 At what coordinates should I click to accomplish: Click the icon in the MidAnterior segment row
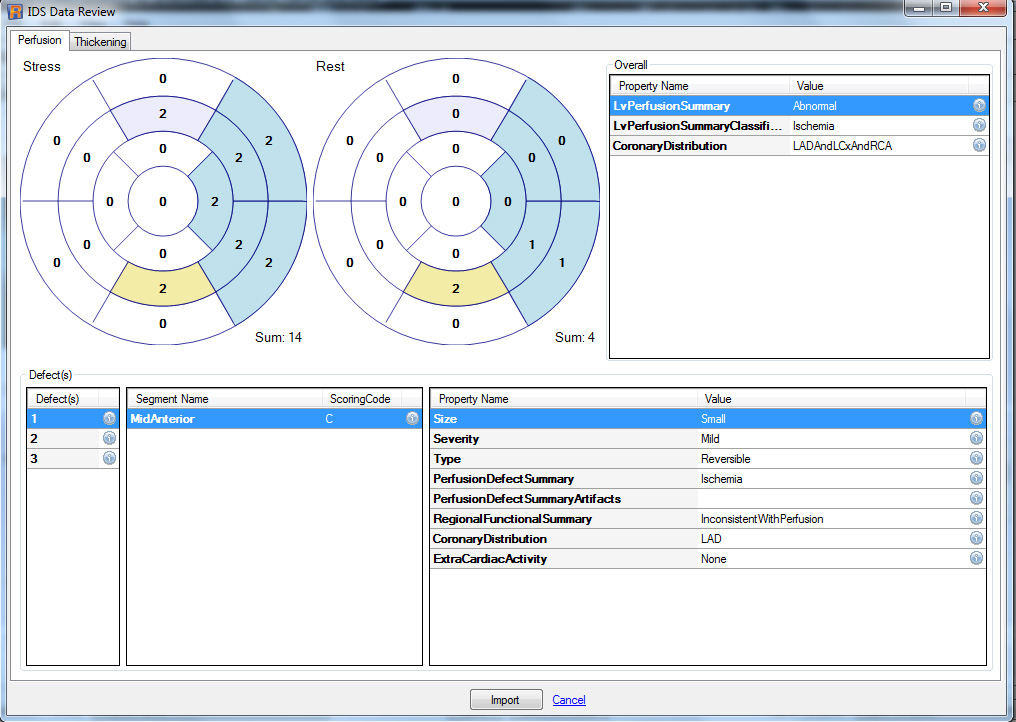[x=412, y=419]
